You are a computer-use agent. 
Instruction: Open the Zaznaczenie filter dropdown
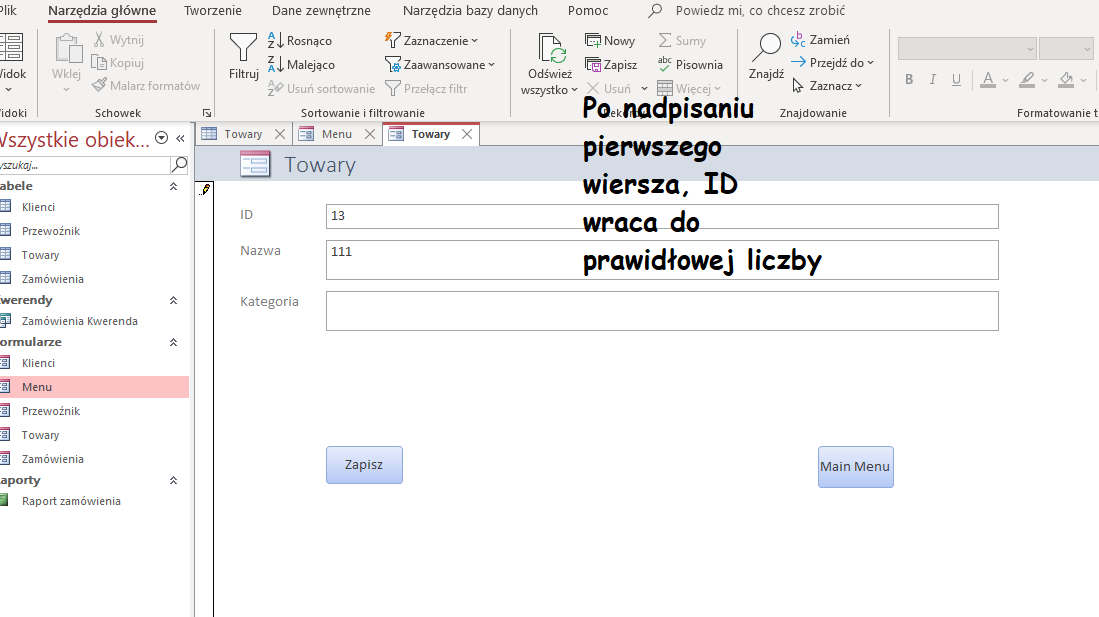click(432, 41)
